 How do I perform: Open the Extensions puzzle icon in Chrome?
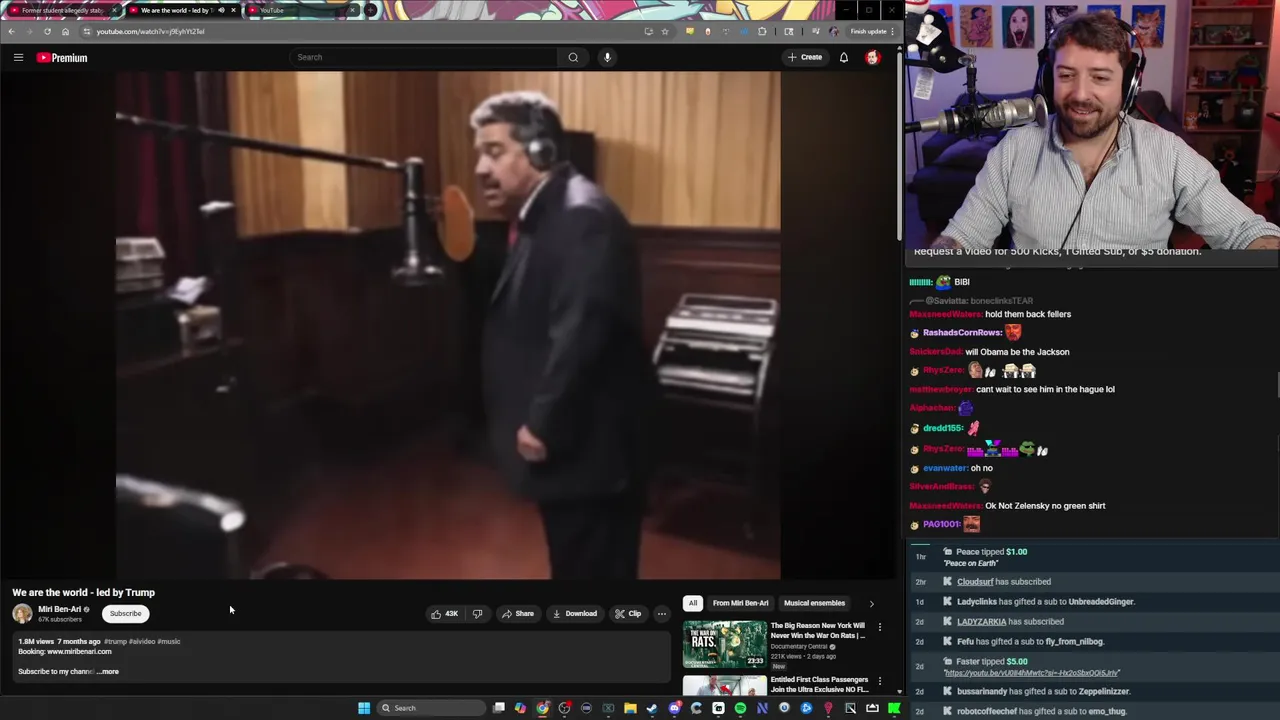coord(762,31)
